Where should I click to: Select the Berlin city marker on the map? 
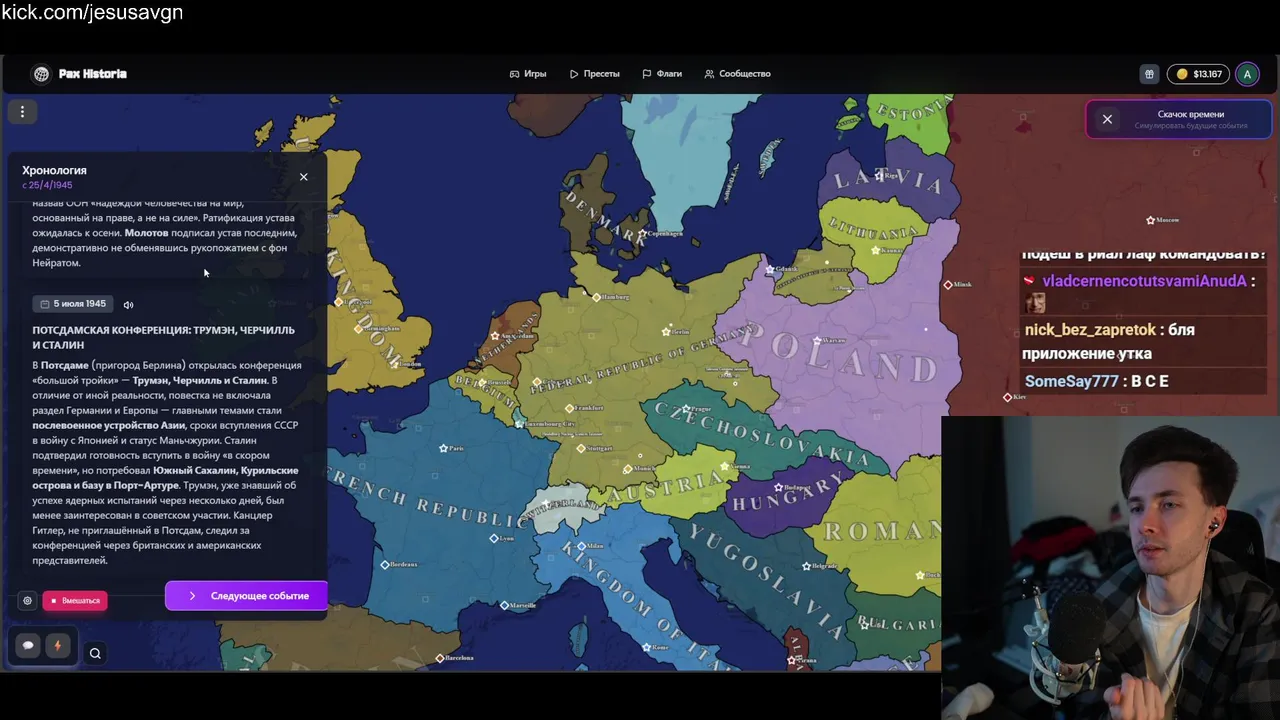(x=666, y=331)
